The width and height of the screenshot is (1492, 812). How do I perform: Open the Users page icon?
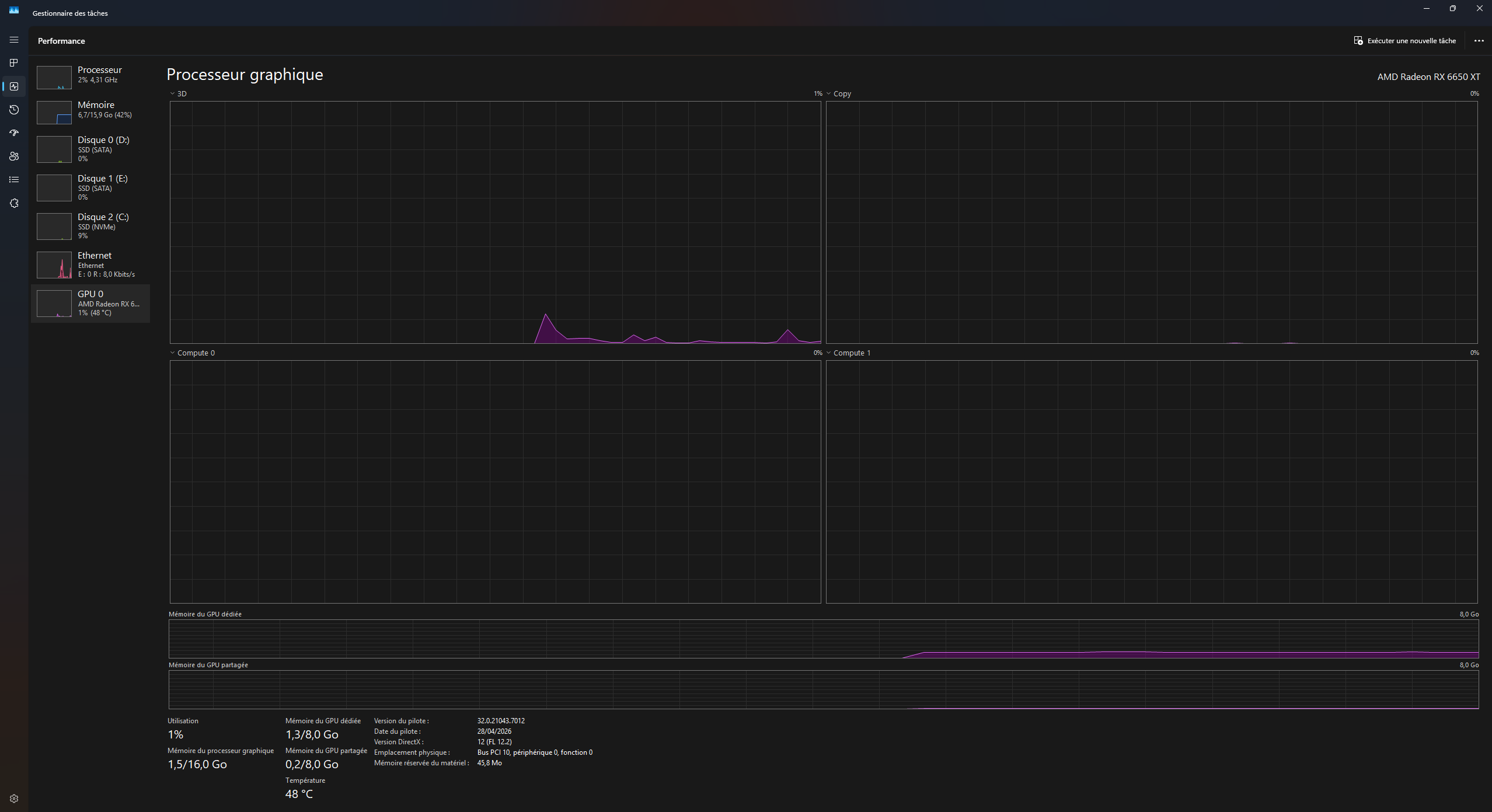(14, 156)
